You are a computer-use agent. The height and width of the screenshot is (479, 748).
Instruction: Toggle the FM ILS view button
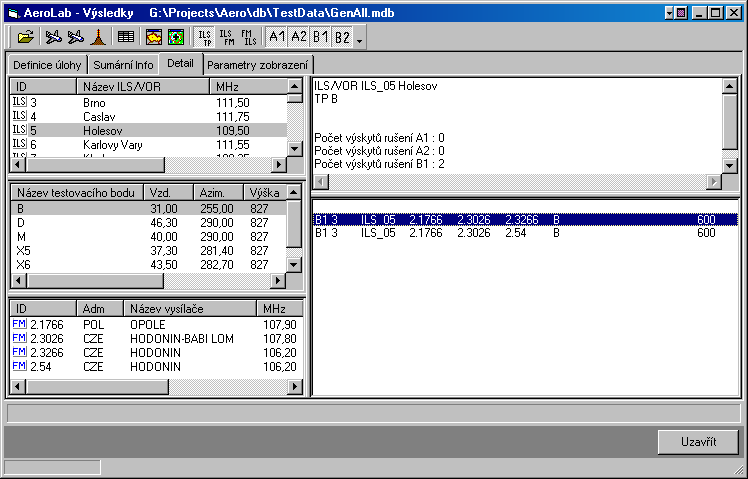coord(249,37)
